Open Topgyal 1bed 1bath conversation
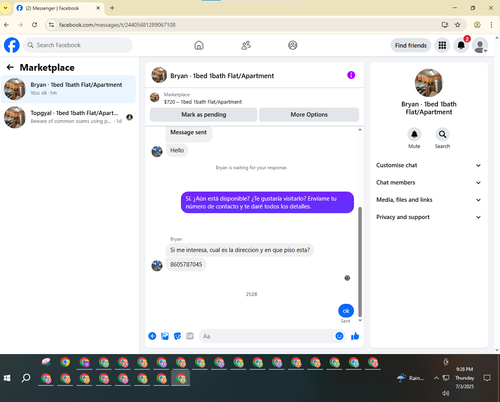The image size is (500, 402). [68, 117]
